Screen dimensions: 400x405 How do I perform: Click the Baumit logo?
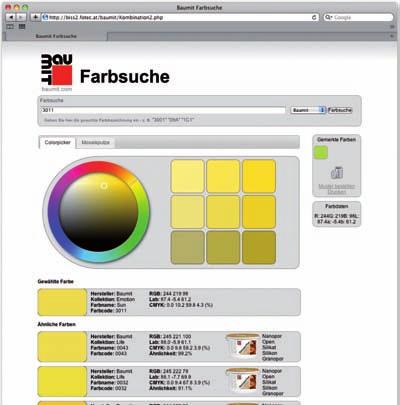(56, 72)
